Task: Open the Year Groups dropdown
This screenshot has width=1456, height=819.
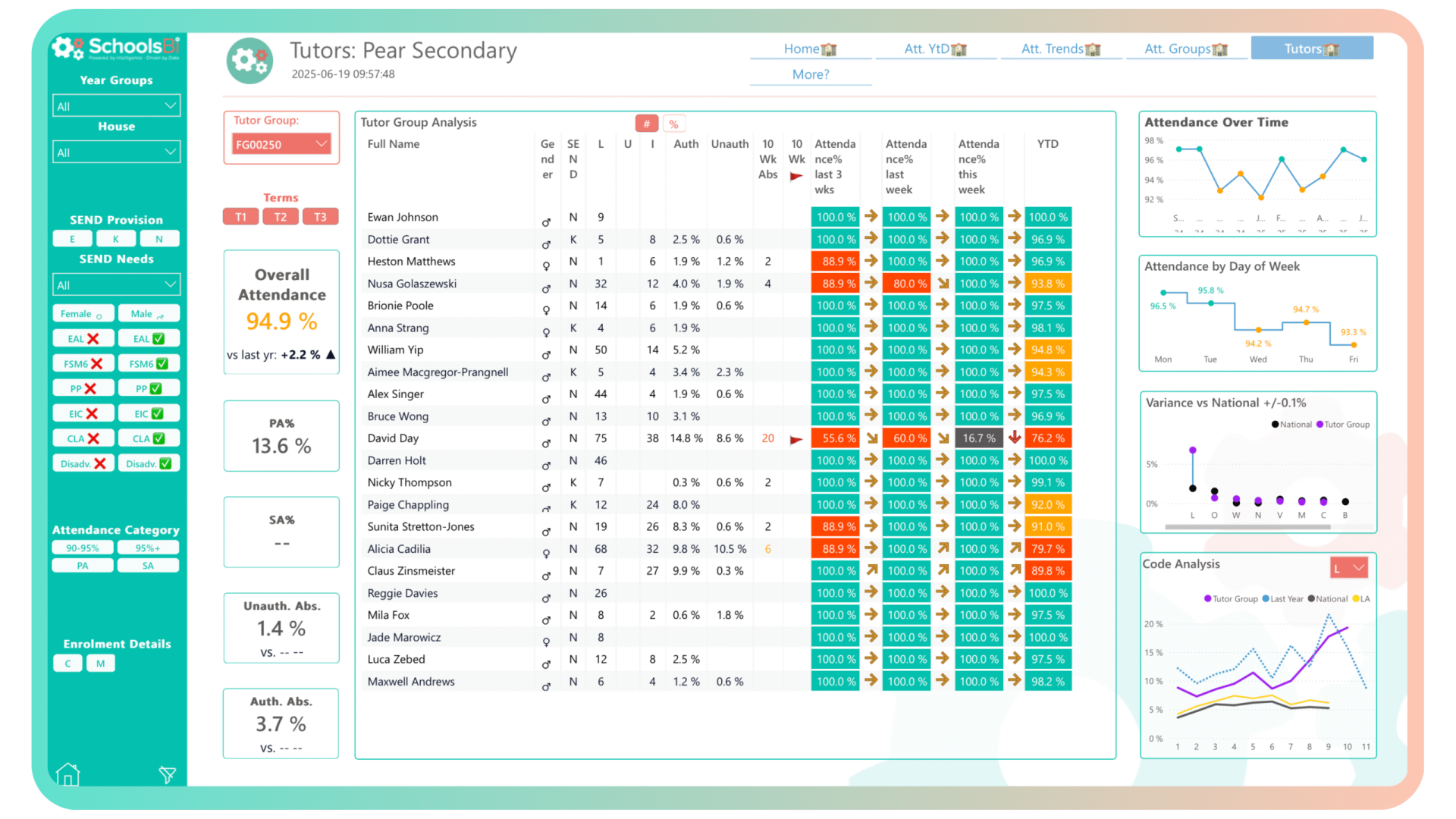Action: [x=116, y=106]
